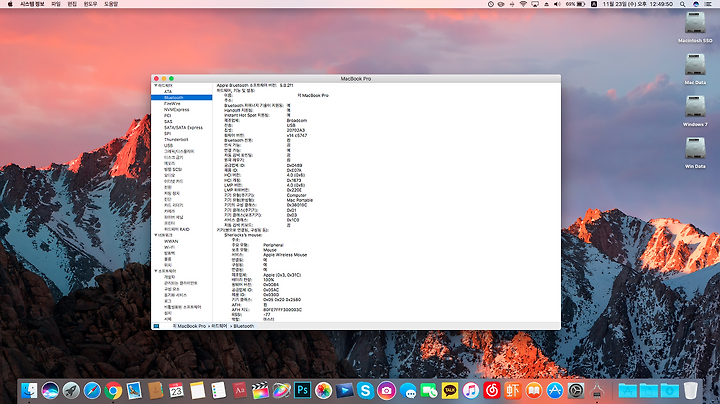Screen dimensions: 720x404
Task: Open the 윈도우 menu in menu bar
Action: coord(90,4)
